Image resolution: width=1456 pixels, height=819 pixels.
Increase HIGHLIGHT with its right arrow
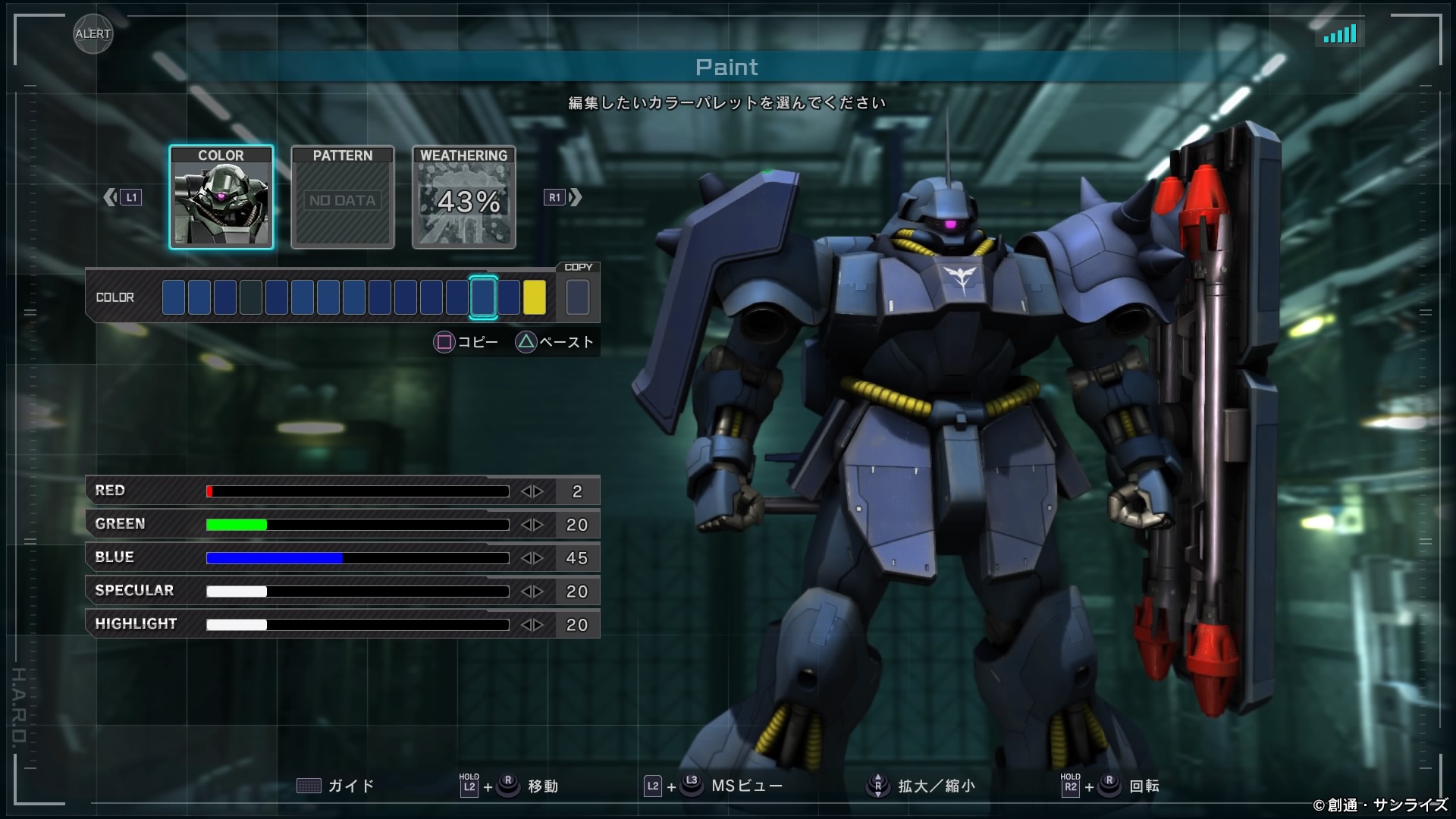(538, 625)
